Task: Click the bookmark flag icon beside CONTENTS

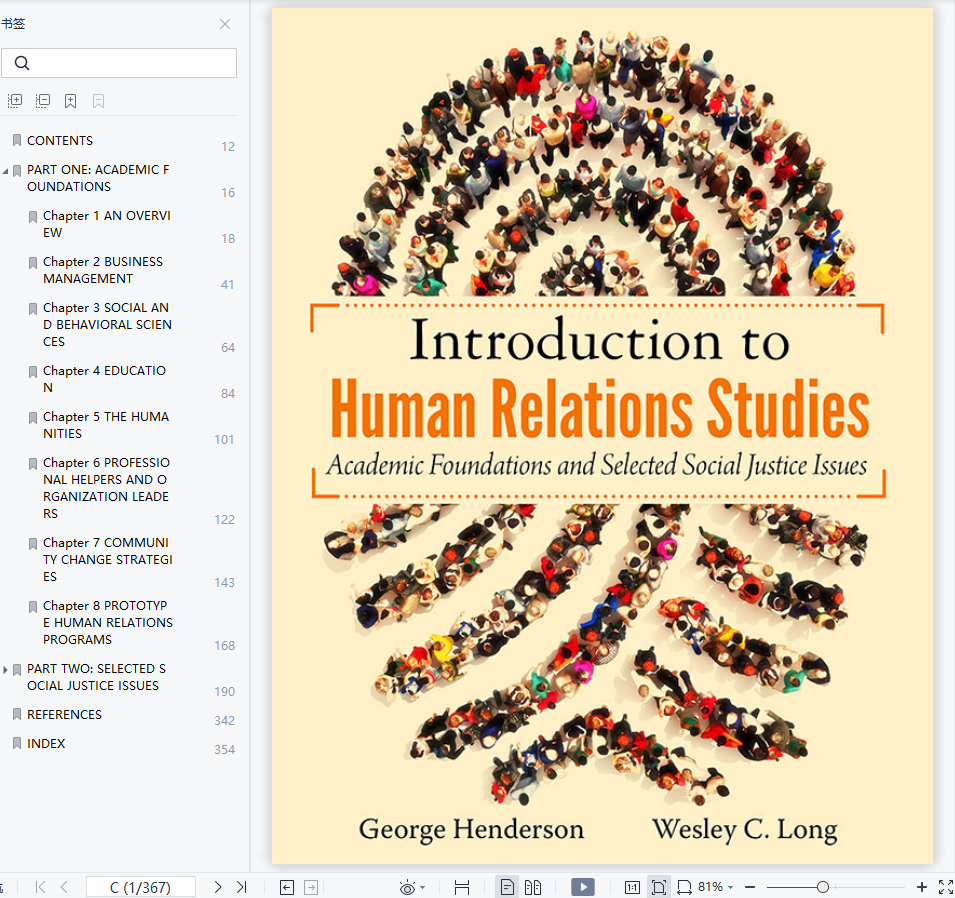Action: (x=17, y=140)
